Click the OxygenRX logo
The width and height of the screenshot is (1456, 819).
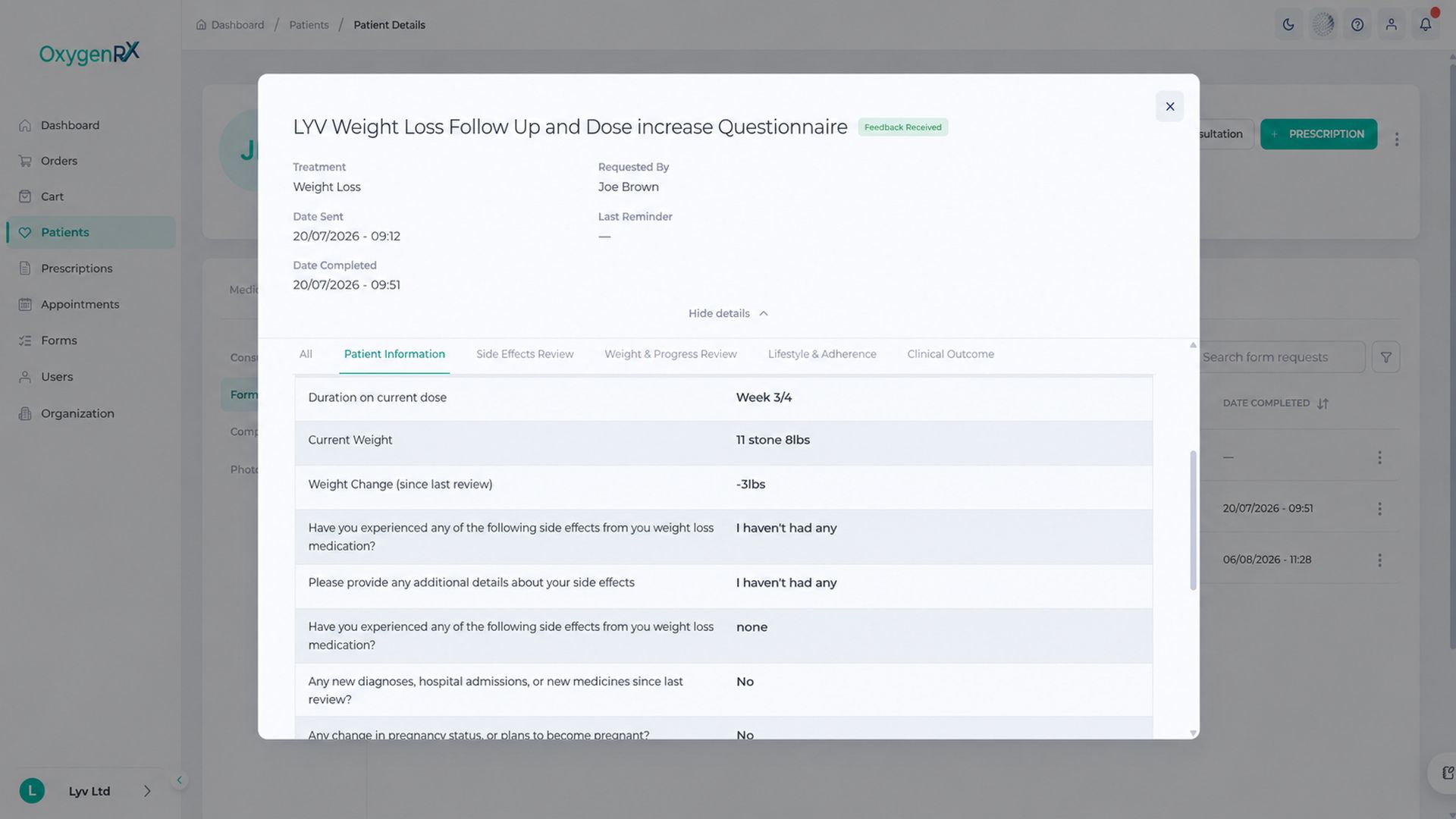(x=89, y=53)
